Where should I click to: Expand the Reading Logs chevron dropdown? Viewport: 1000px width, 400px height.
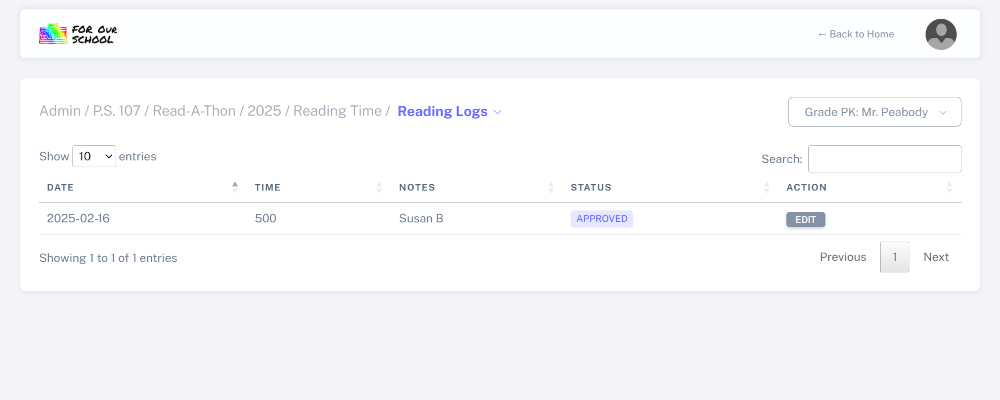click(497, 112)
